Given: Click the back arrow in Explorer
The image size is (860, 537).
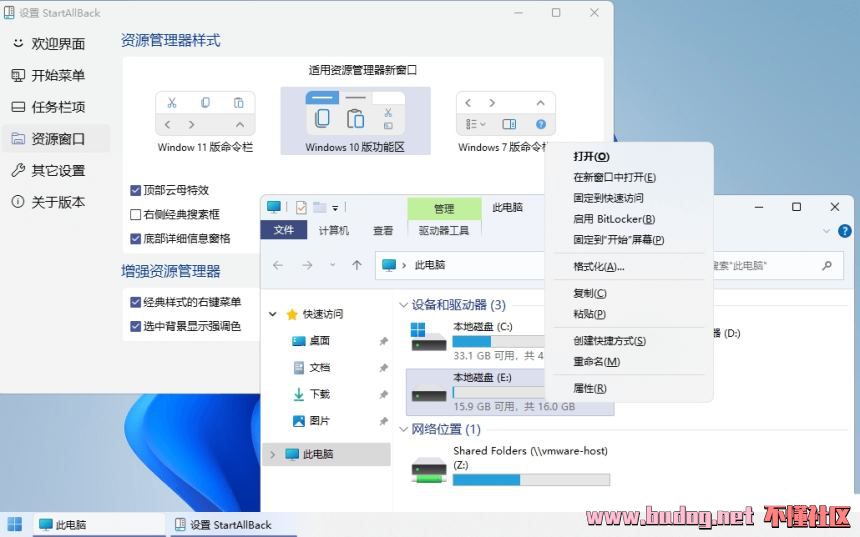Looking at the screenshot, I should pyautogui.click(x=278, y=265).
